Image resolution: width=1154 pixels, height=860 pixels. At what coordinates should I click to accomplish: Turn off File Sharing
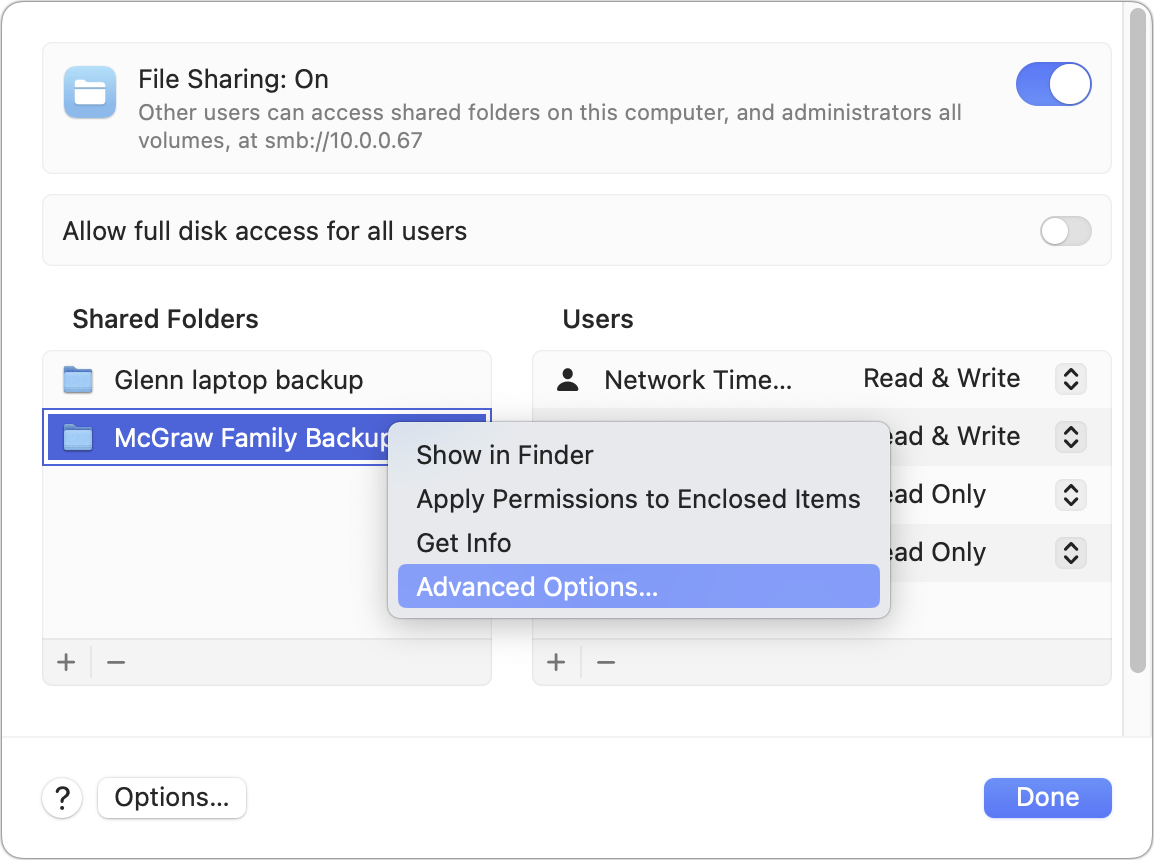click(1053, 84)
